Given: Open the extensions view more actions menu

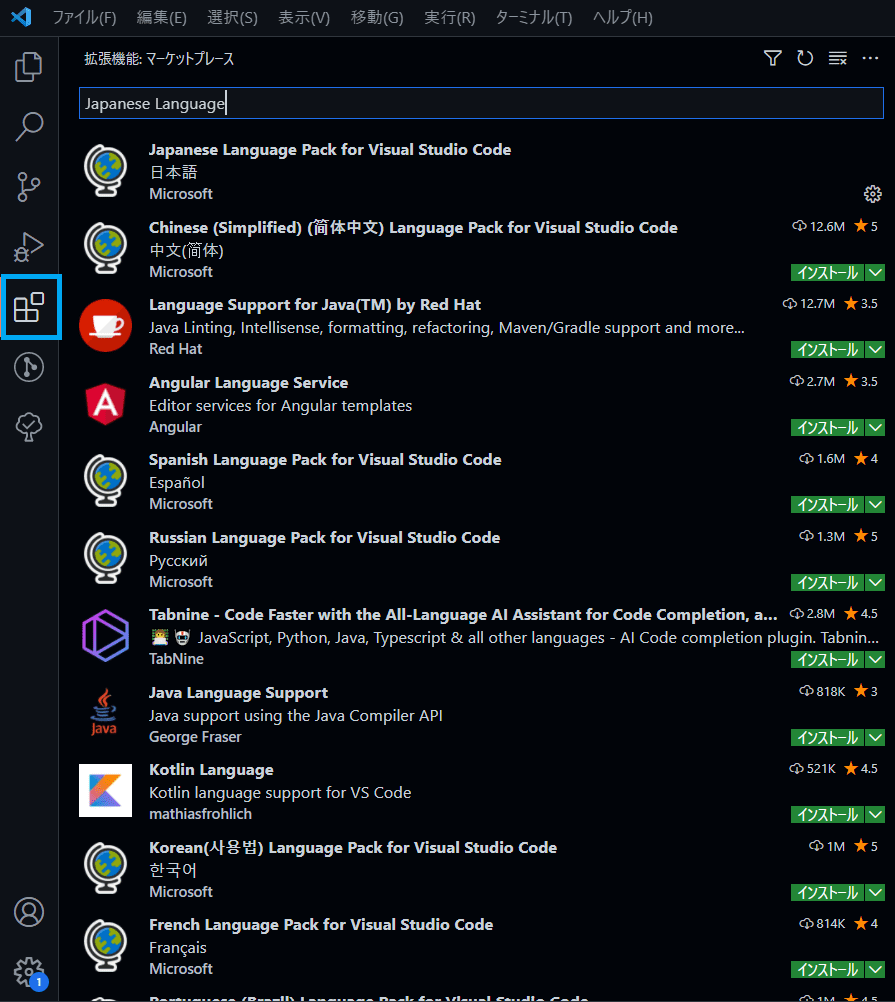Looking at the screenshot, I should point(870,59).
